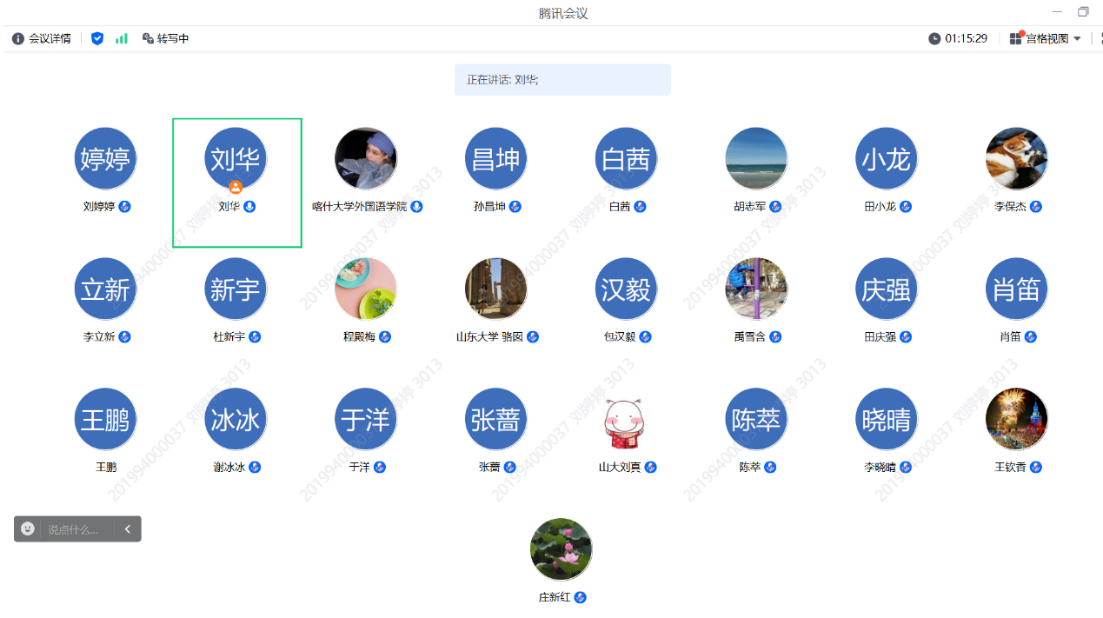Image resolution: width=1103 pixels, height=618 pixels.
Task: Click the 正在讲述: 刘华 speaker banner
Action: [562, 80]
